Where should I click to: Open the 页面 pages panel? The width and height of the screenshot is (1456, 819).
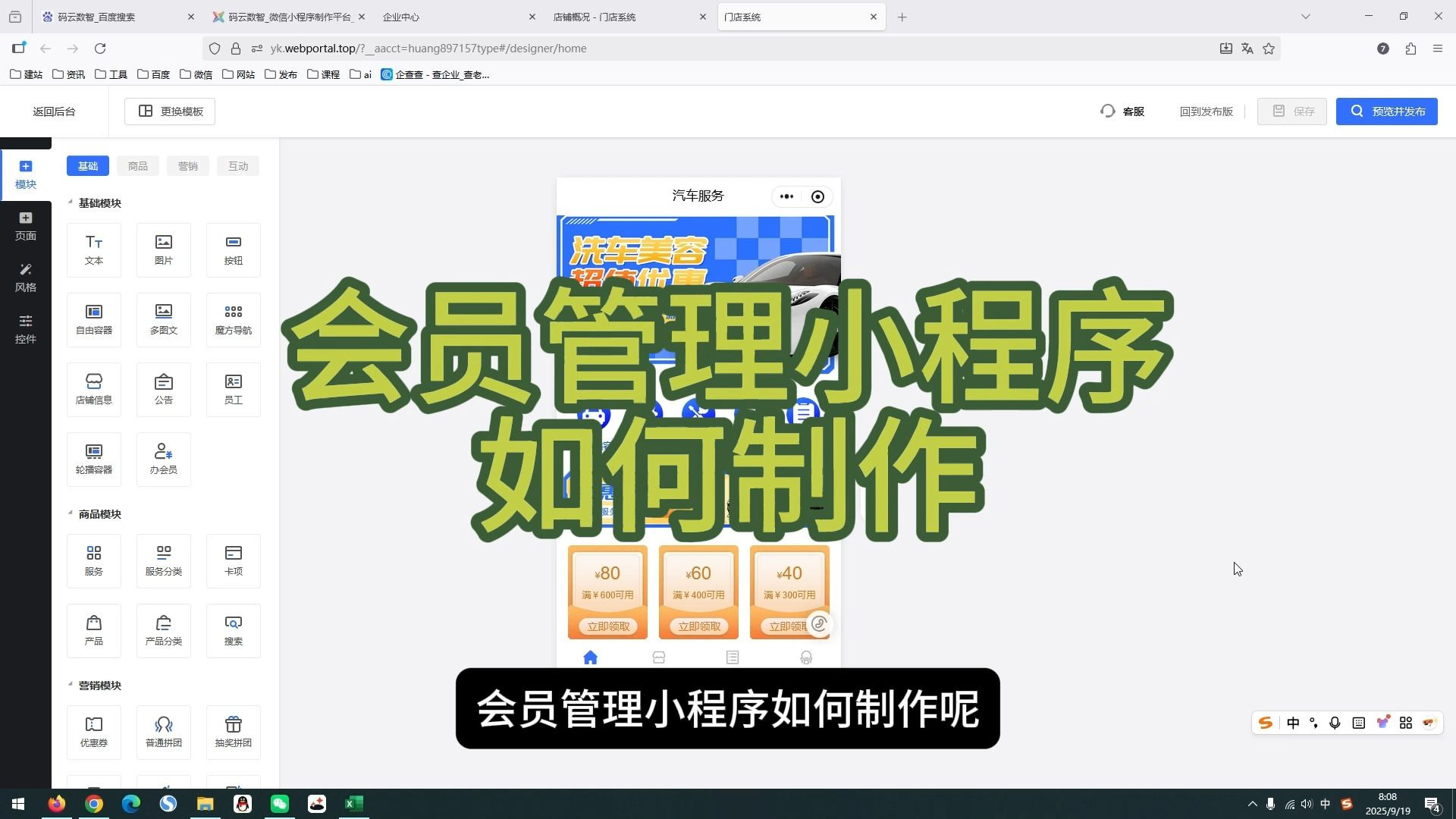[x=25, y=225]
